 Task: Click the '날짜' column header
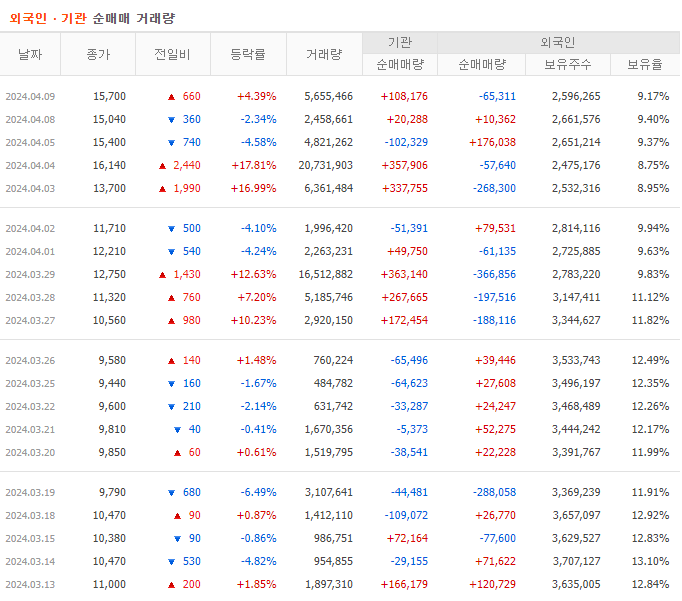(30, 54)
